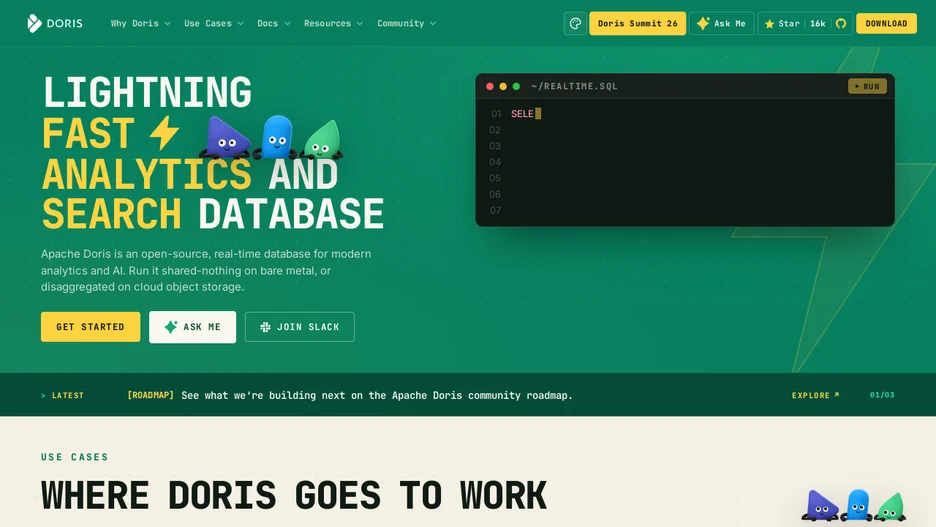Image resolution: width=936 pixels, height=527 pixels.
Task: Click the Download button
Action: [x=886, y=23]
